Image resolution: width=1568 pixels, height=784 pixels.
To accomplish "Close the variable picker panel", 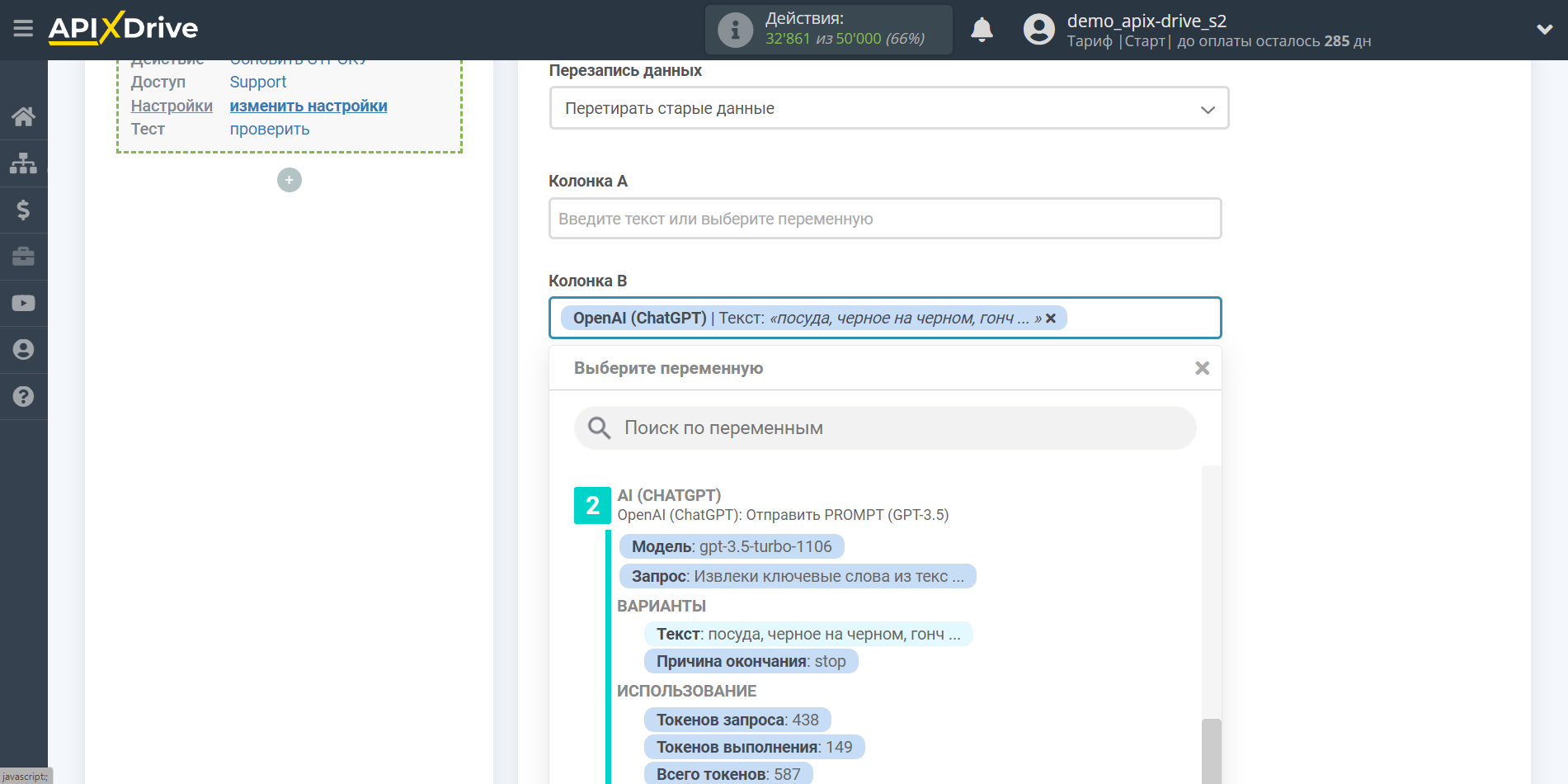I will 1202,368.
